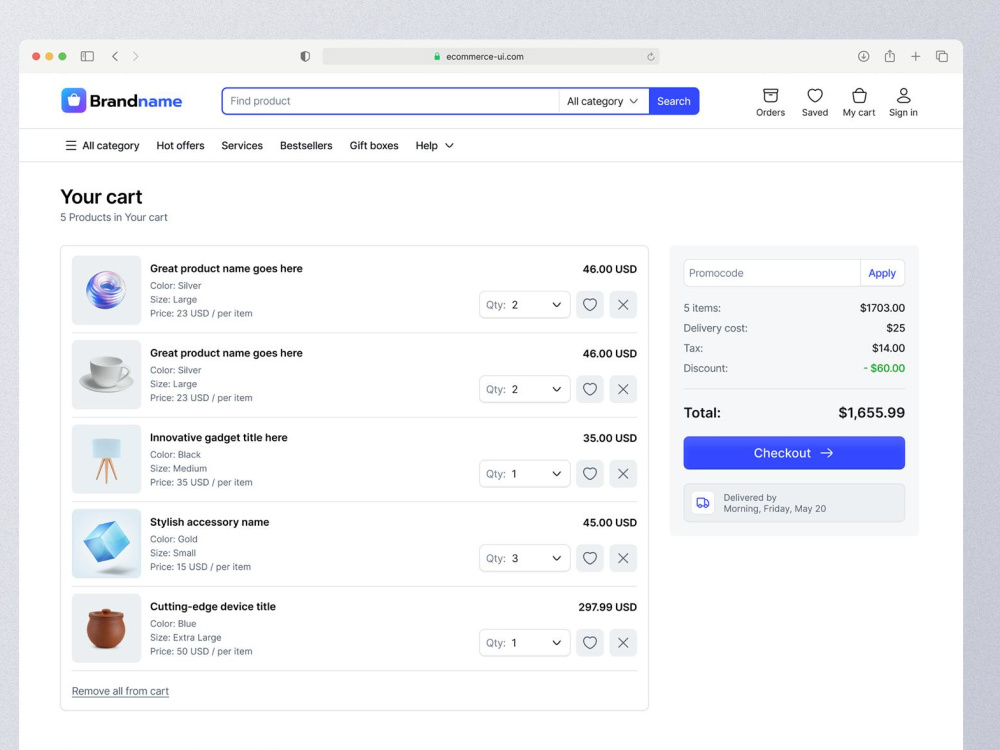The image size is (1000, 750).
Task: Open the All category dropdown in search bar
Action: point(603,101)
